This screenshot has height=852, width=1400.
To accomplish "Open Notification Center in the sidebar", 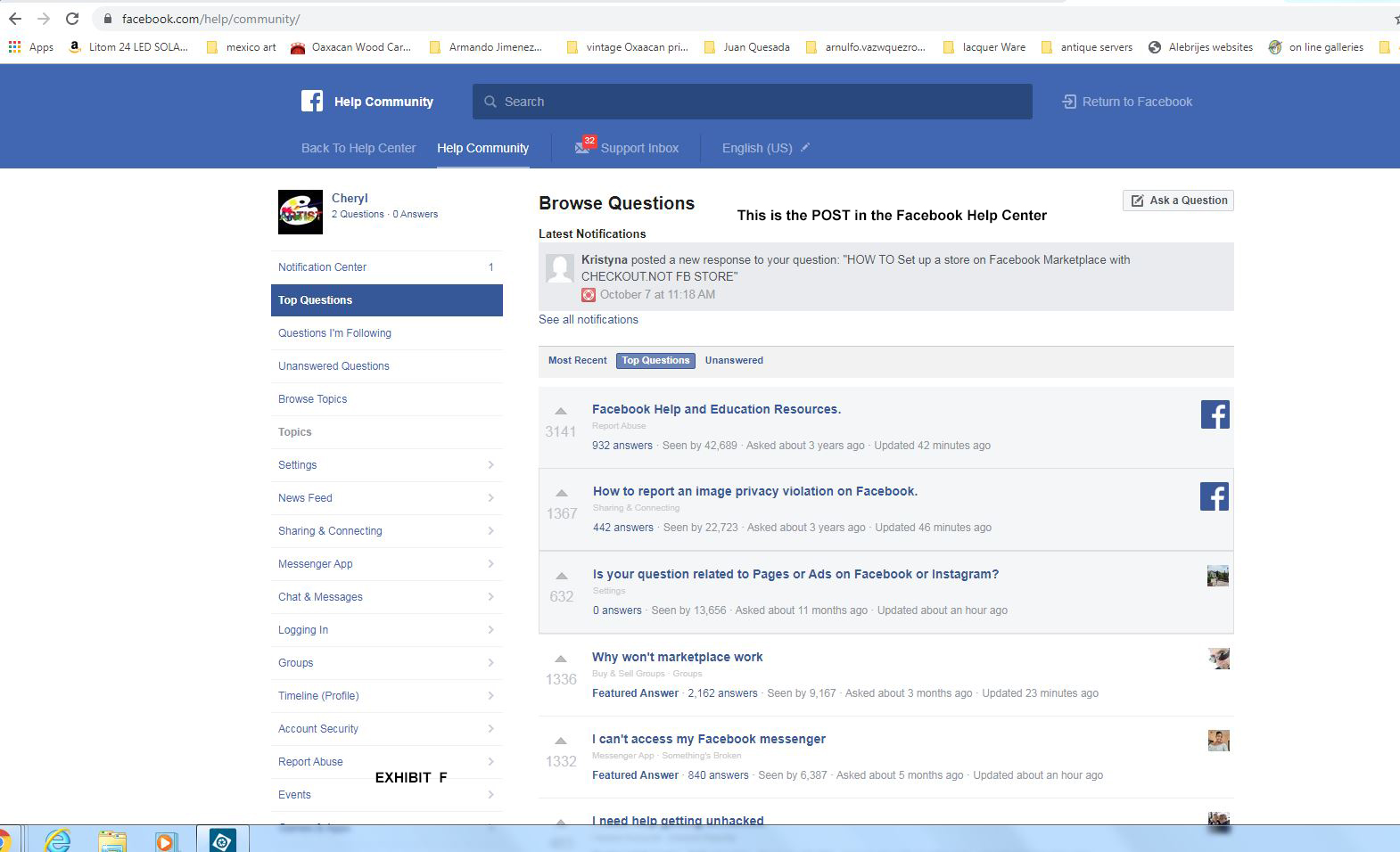I will 387,266.
